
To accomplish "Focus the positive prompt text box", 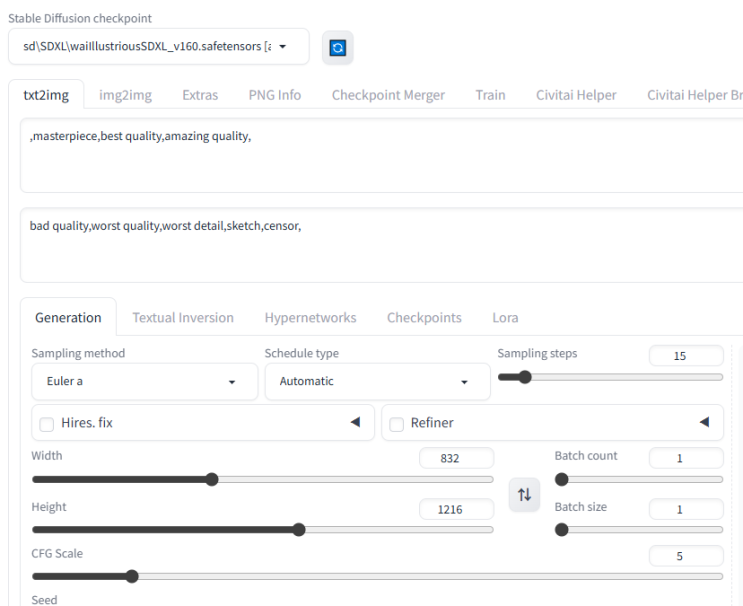I will point(381,155).
